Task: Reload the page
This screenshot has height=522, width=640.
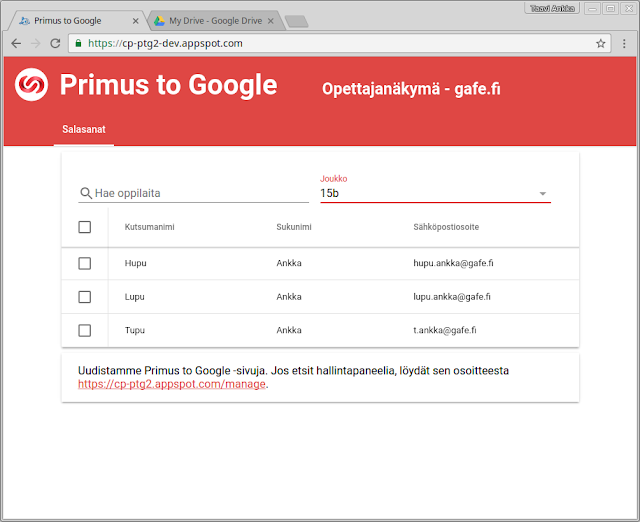Action: [x=56, y=43]
